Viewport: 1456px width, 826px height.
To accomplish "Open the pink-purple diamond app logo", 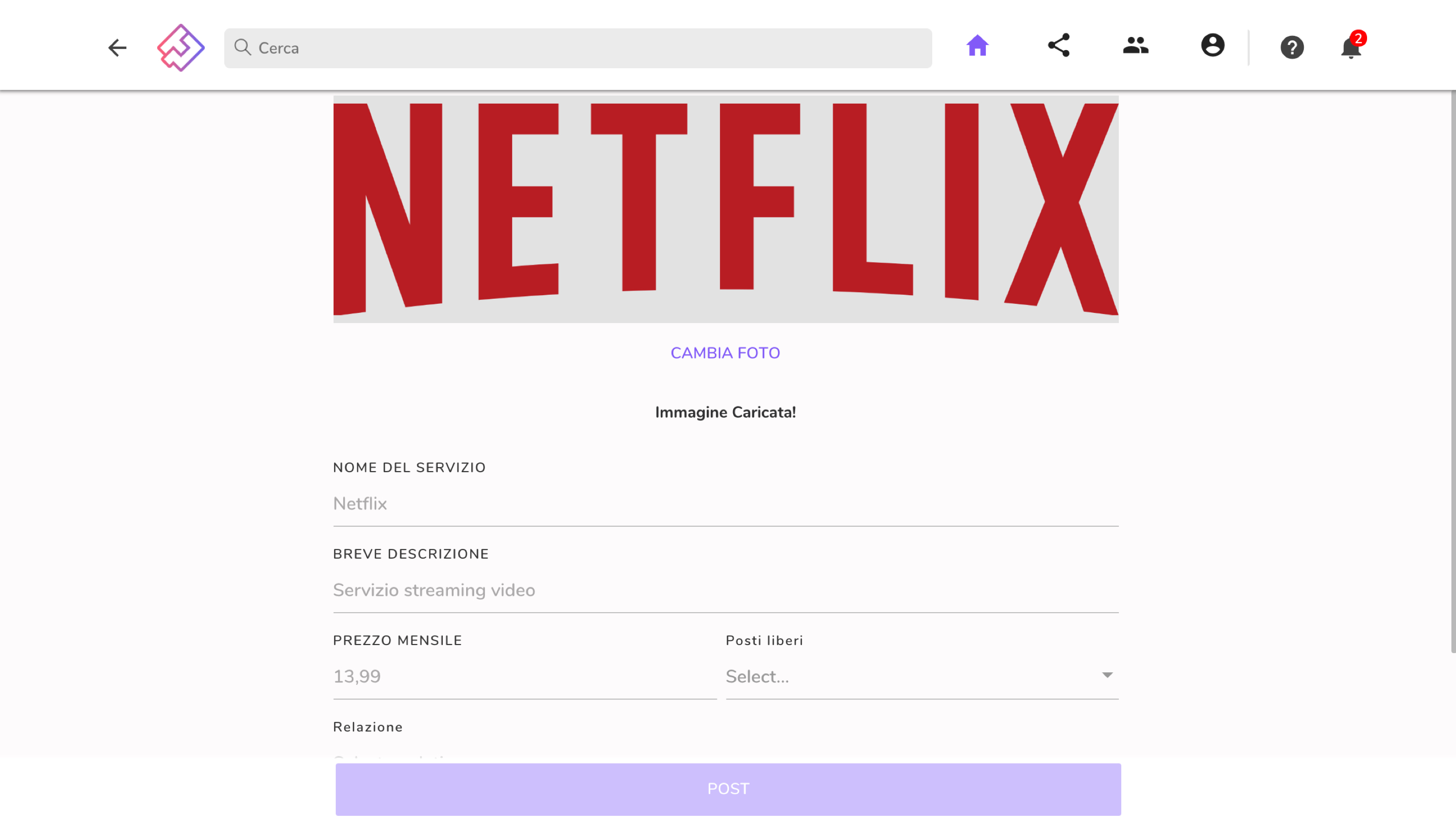I will 180,48.
